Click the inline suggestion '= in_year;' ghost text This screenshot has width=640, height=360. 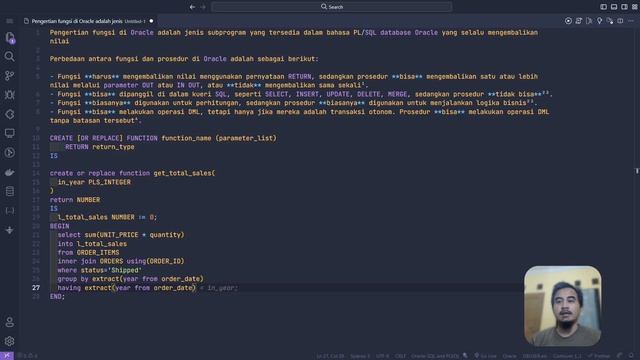point(218,288)
